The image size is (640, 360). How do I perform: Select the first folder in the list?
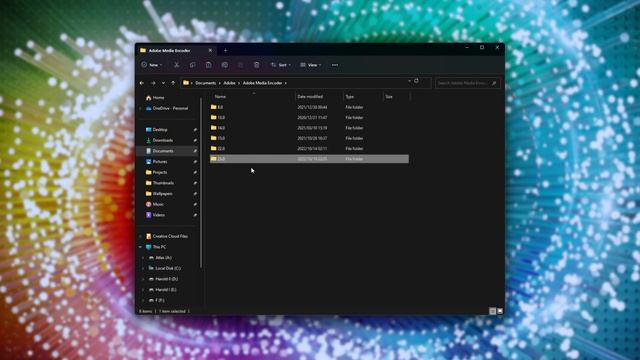(309, 107)
